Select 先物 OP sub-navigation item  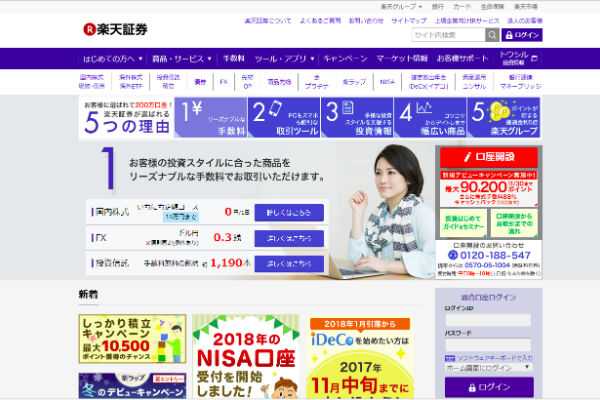click(x=248, y=82)
